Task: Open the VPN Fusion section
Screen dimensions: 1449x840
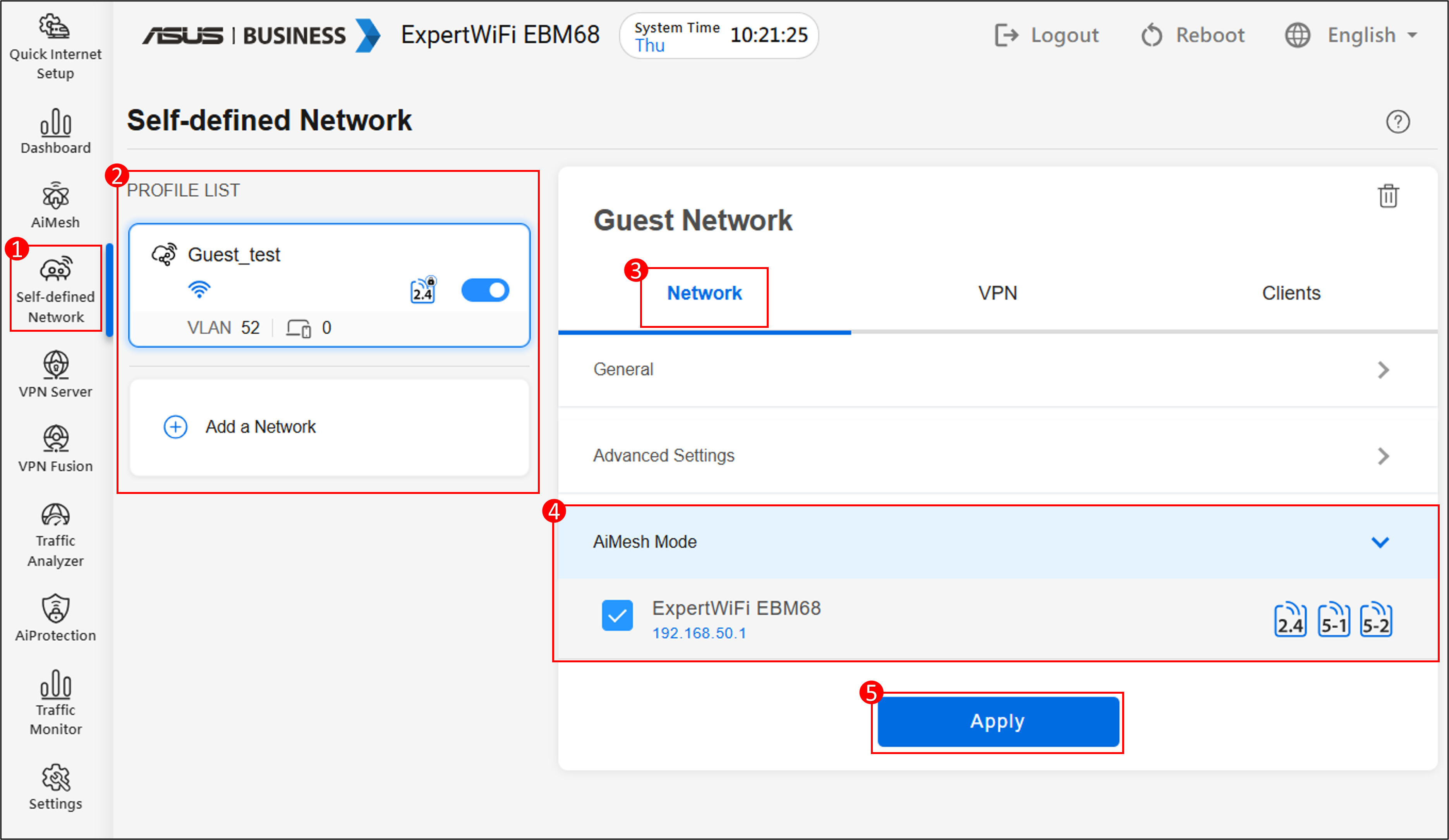Action: click(x=55, y=449)
